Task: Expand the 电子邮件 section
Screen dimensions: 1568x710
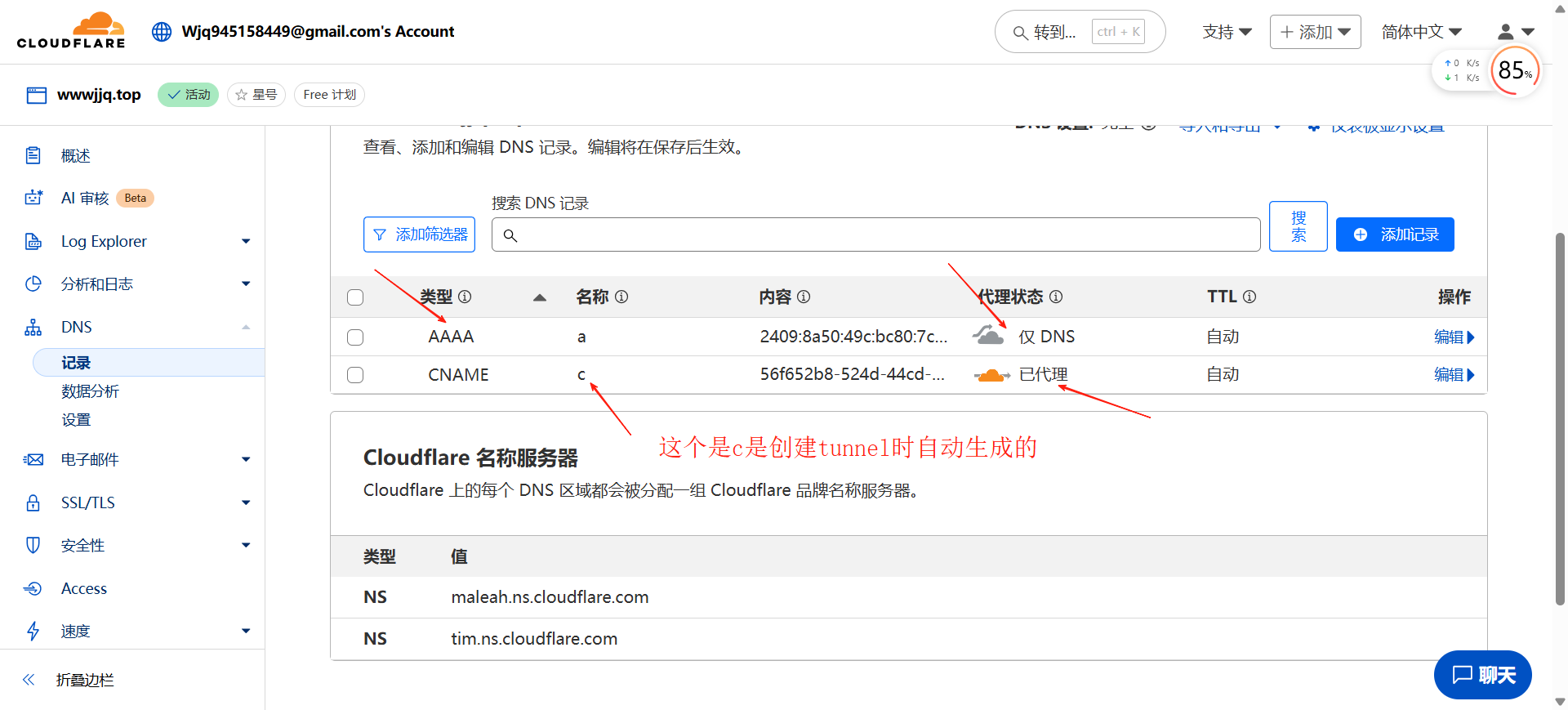Action: [x=246, y=459]
